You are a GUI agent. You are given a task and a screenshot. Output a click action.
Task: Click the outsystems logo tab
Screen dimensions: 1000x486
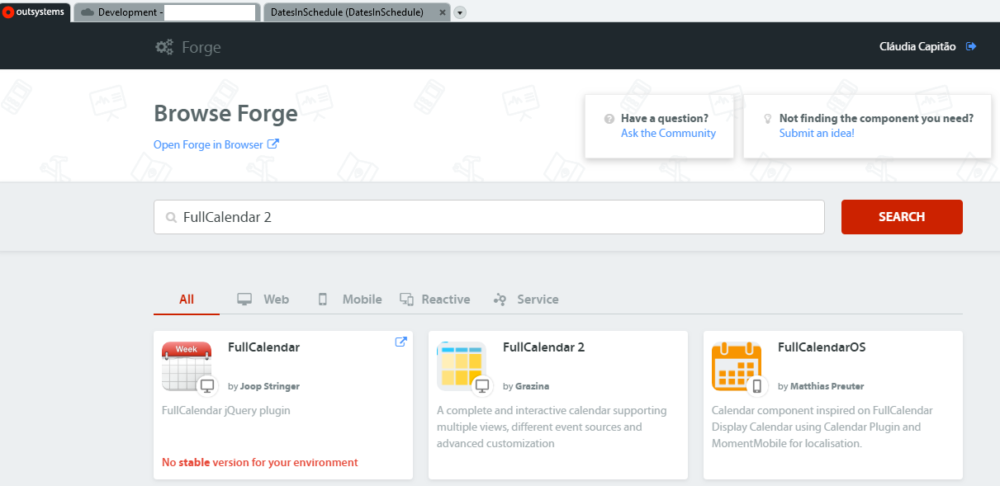coord(34,11)
